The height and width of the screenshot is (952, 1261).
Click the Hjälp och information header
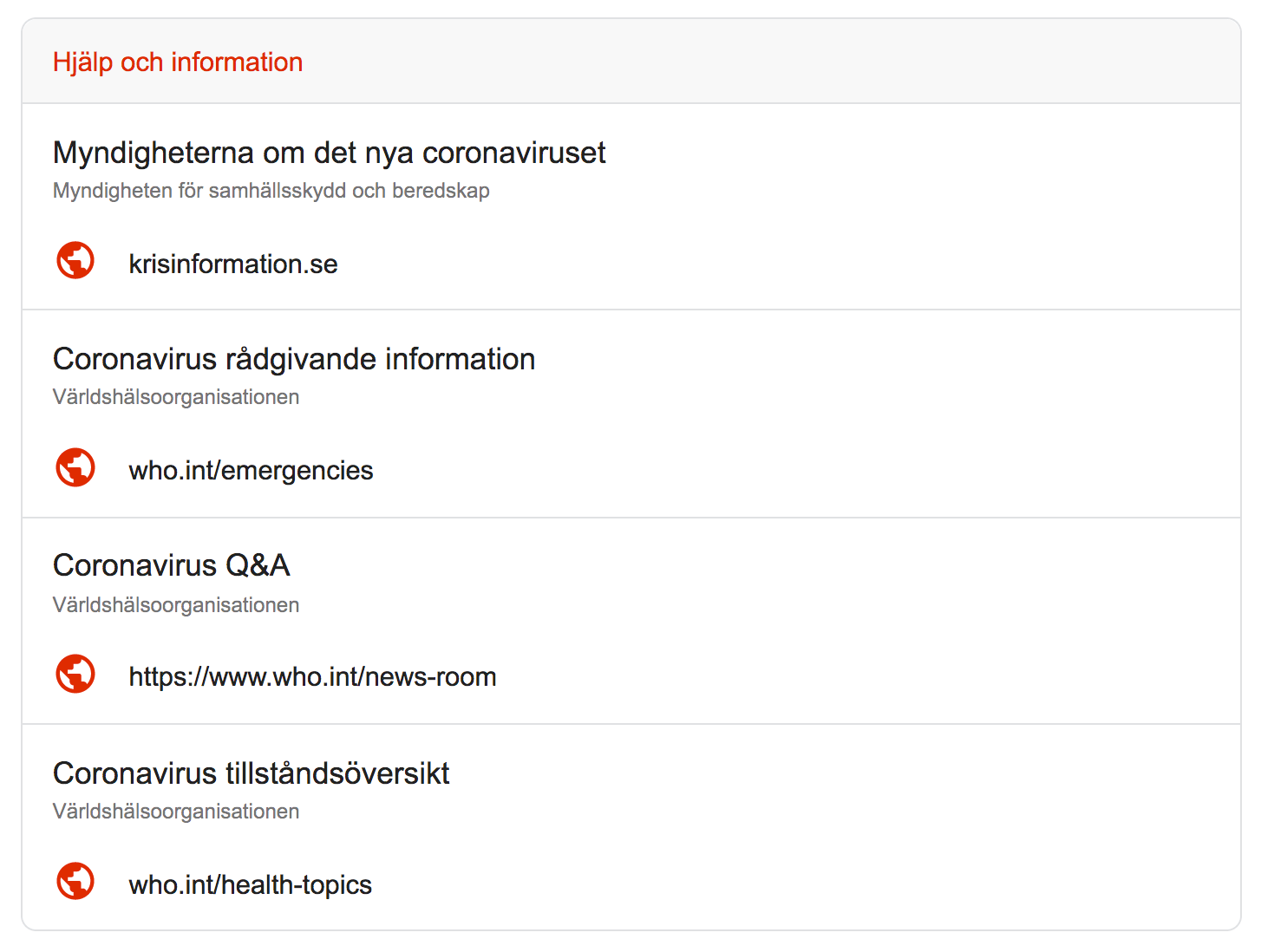coord(178,62)
